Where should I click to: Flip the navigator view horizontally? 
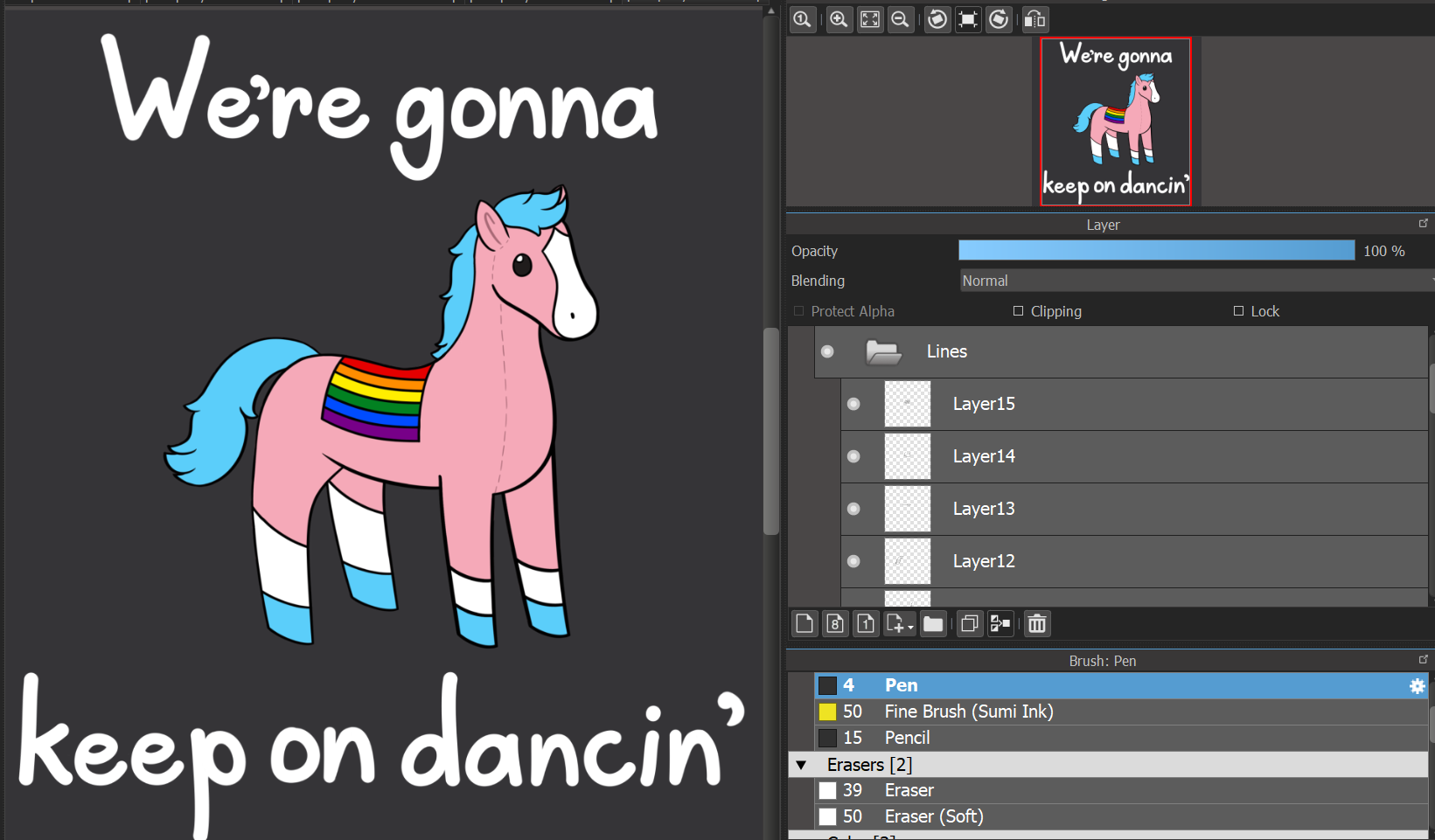pos(1034,19)
